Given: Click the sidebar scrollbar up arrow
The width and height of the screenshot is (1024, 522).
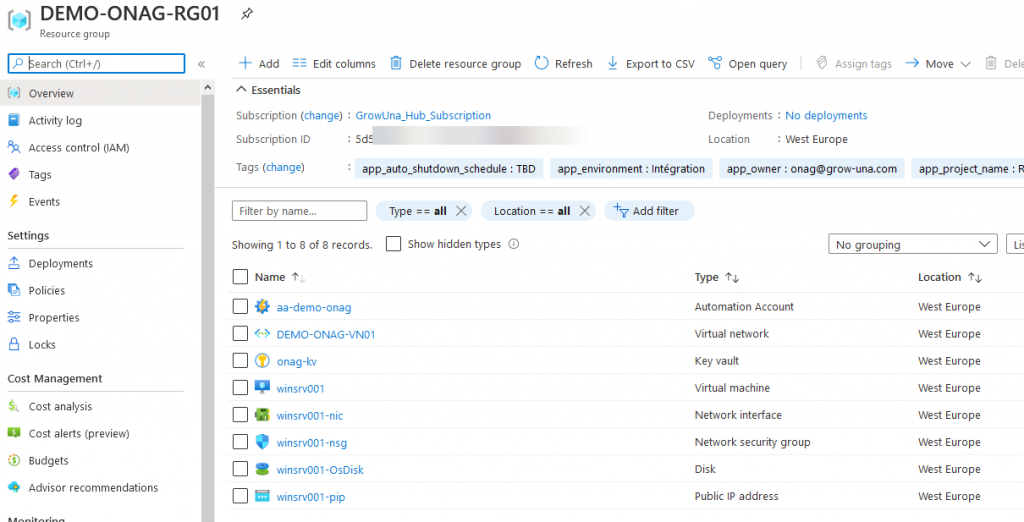Looking at the screenshot, I should [x=208, y=87].
